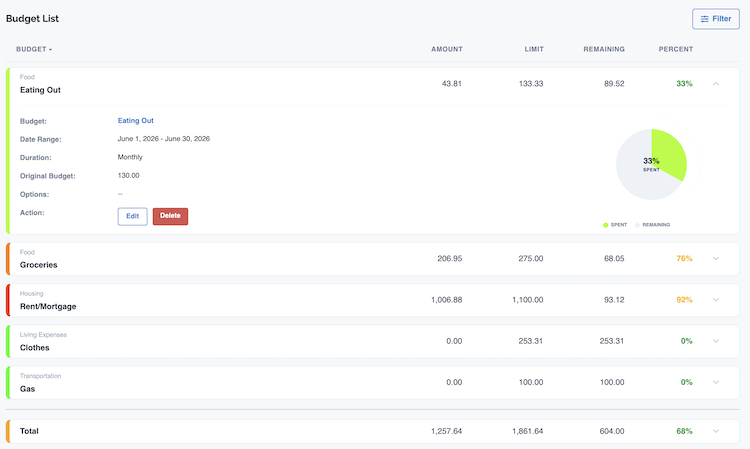
Task: Toggle the SPENT legend item in chart
Action: click(615, 225)
